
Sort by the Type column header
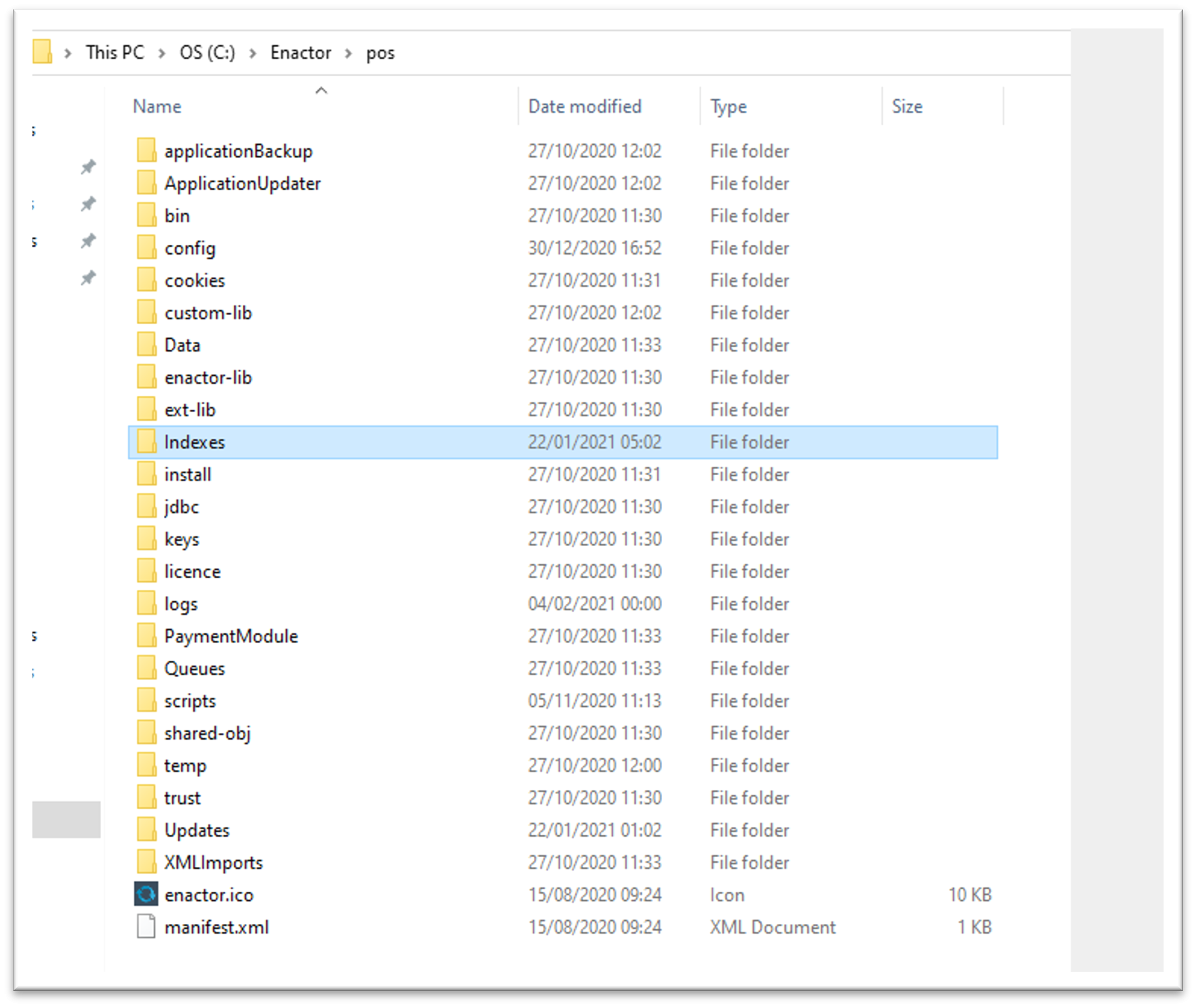tap(728, 106)
